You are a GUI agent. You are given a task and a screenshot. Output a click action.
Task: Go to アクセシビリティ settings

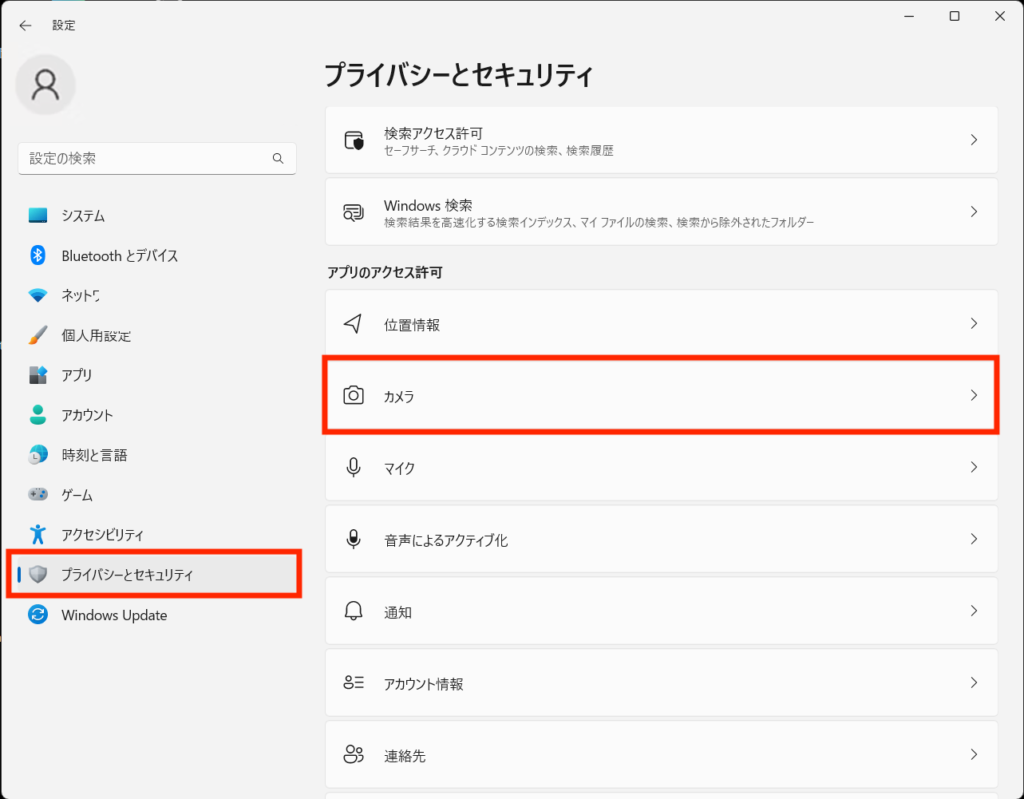click(x=103, y=535)
